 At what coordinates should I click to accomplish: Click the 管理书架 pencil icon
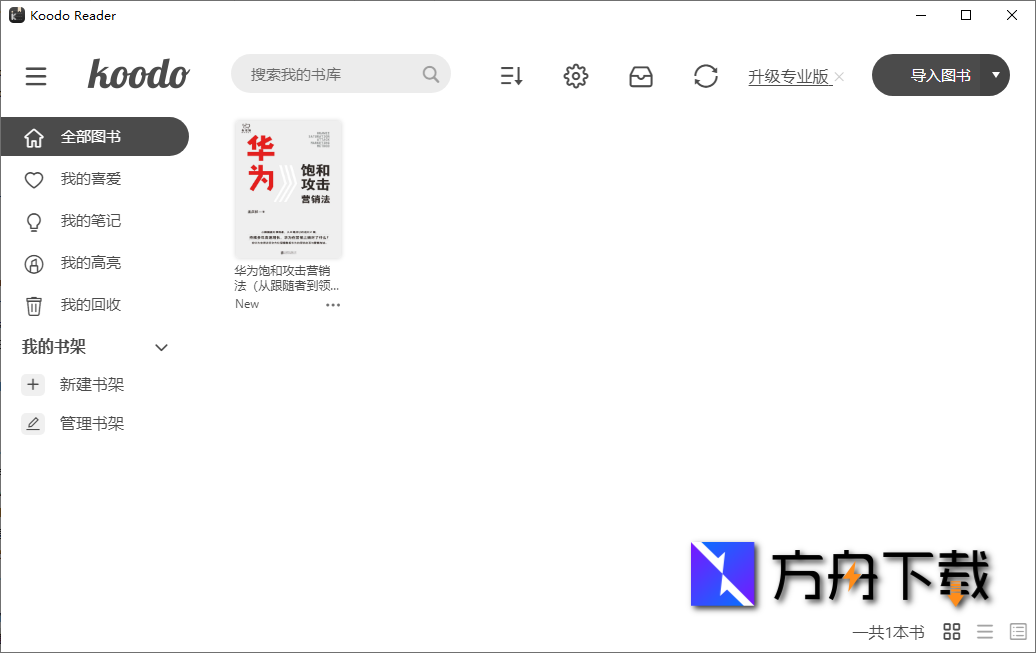tap(33, 423)
